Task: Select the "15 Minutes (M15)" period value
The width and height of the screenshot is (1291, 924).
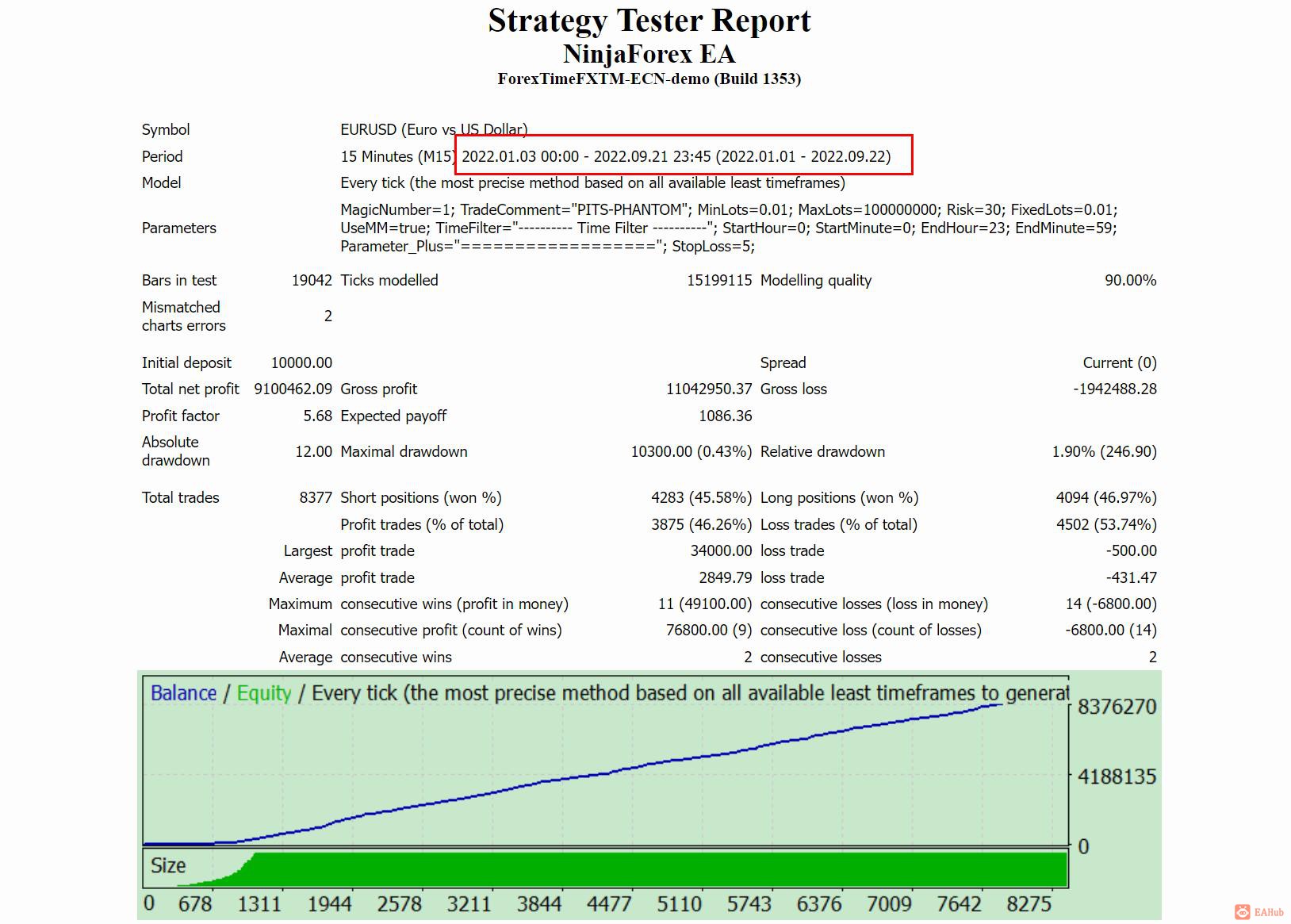Action: 398,156
